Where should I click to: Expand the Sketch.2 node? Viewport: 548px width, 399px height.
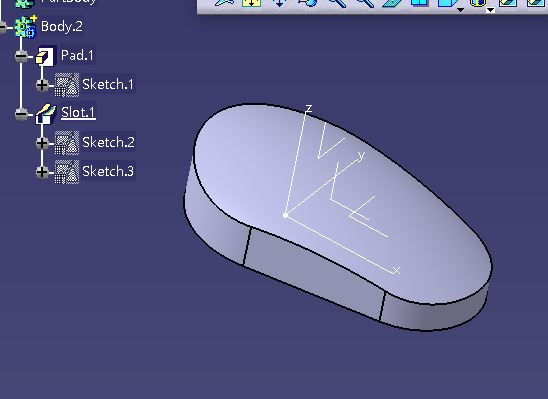click(42, 143)
